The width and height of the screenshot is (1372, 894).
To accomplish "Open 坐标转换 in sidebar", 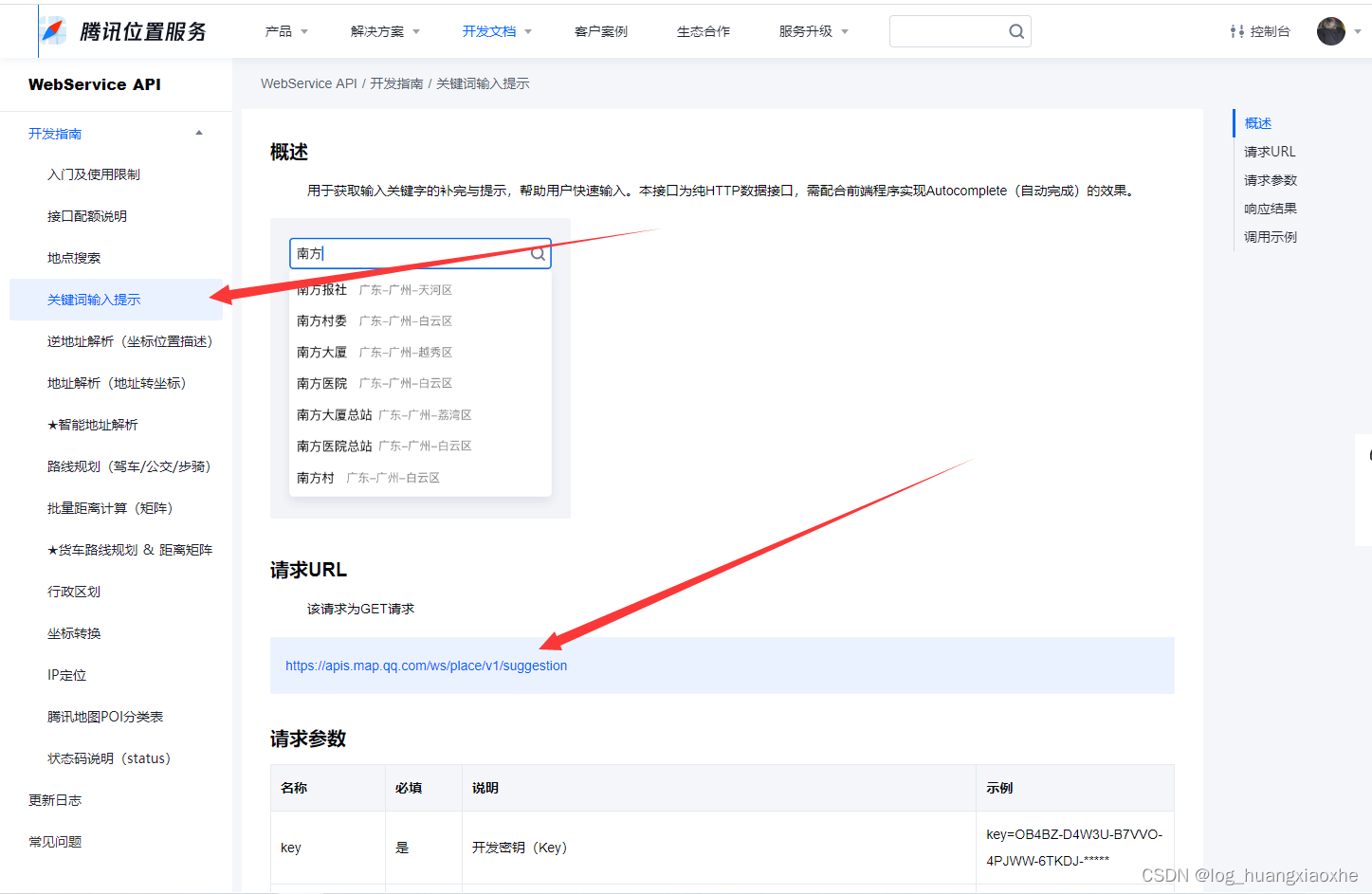I will pos(74,633).
